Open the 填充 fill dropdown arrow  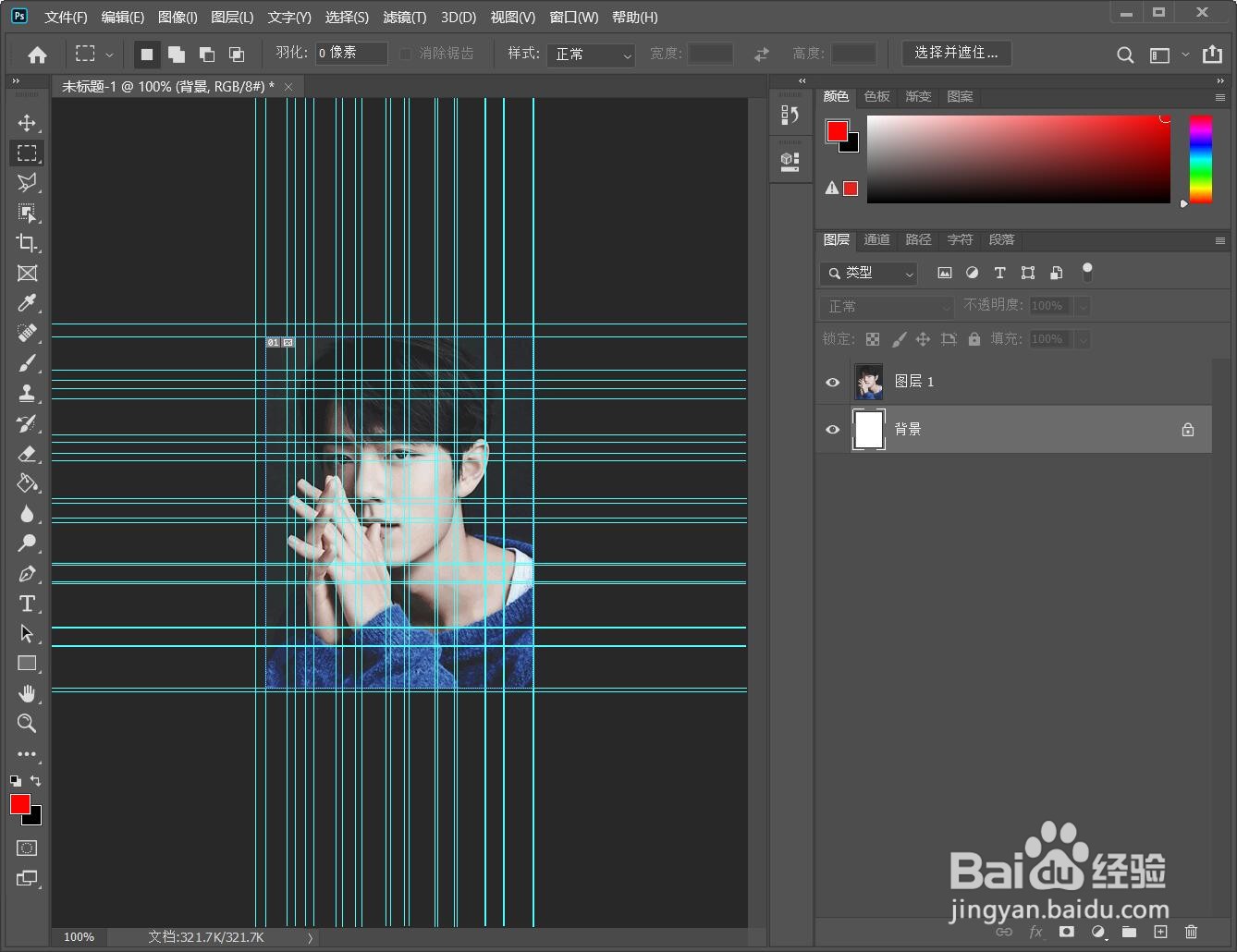[x=1083, y=339]
